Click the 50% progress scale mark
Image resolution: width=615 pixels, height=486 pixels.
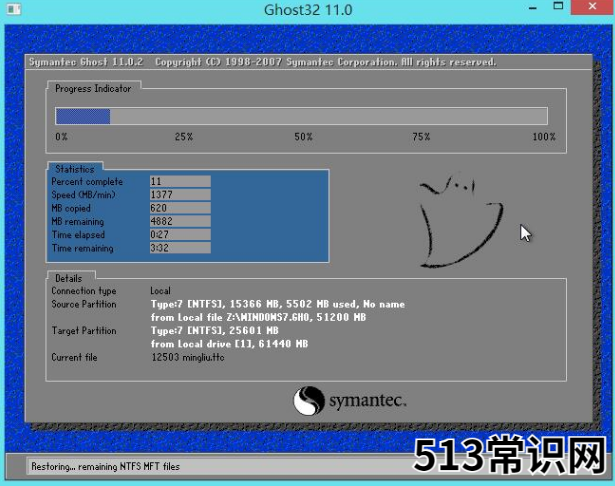[303, 137]
